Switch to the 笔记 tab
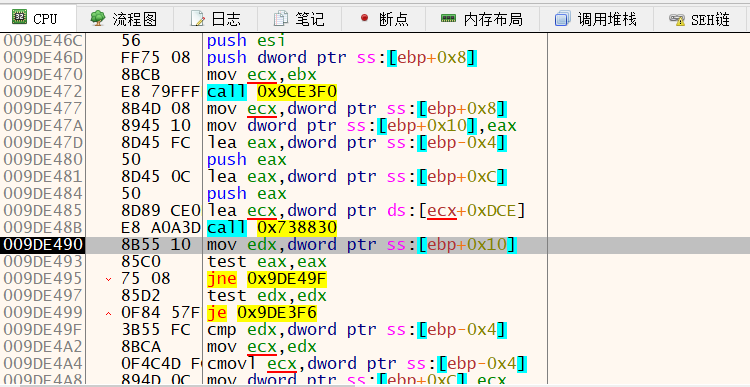 point(299,19)
